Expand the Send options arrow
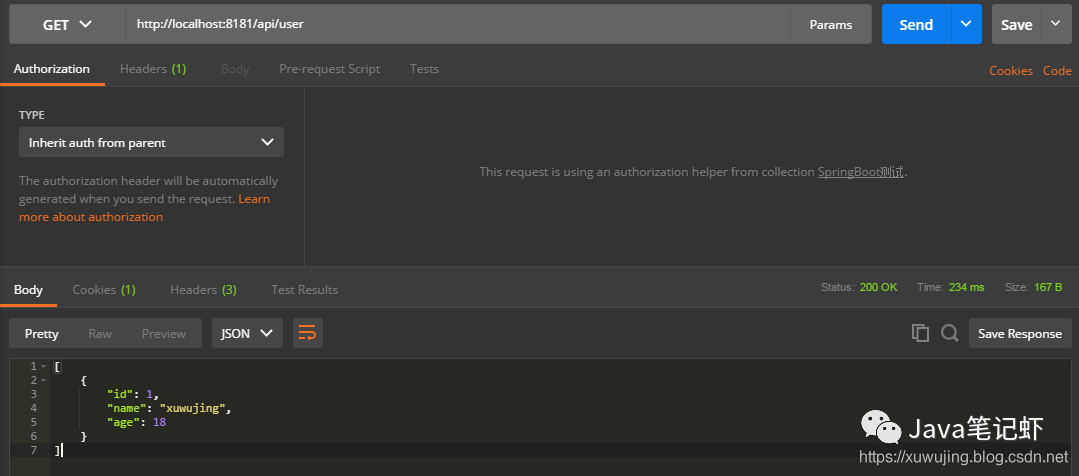 click(966, 24)
